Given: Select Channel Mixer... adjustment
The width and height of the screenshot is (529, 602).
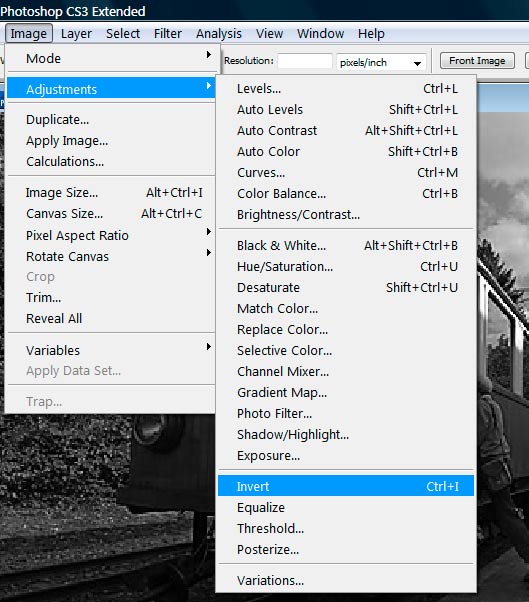Looking at the screenshot, I should pyautogui.click(x=346, y=372).
